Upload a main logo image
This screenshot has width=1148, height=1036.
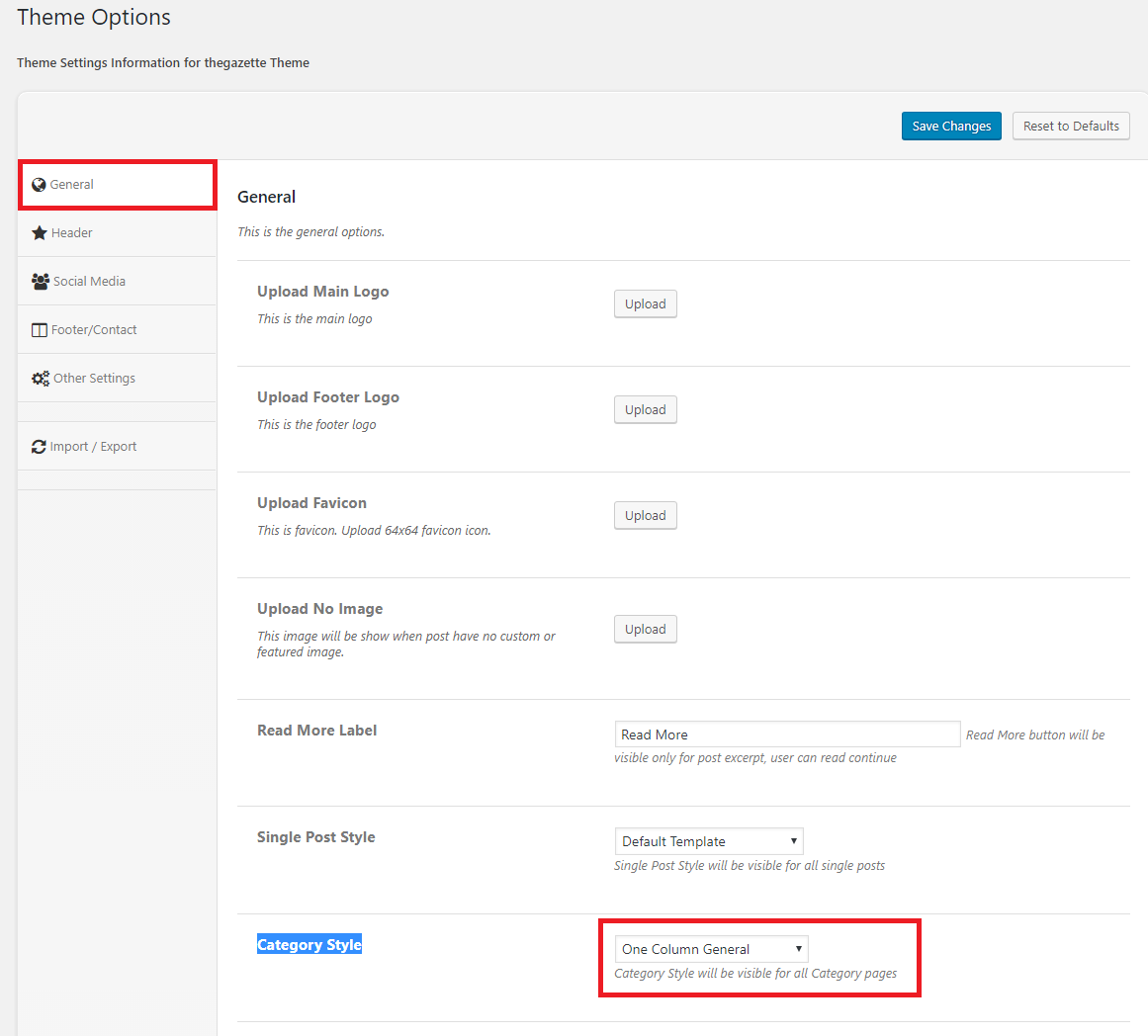pos(645,304)
